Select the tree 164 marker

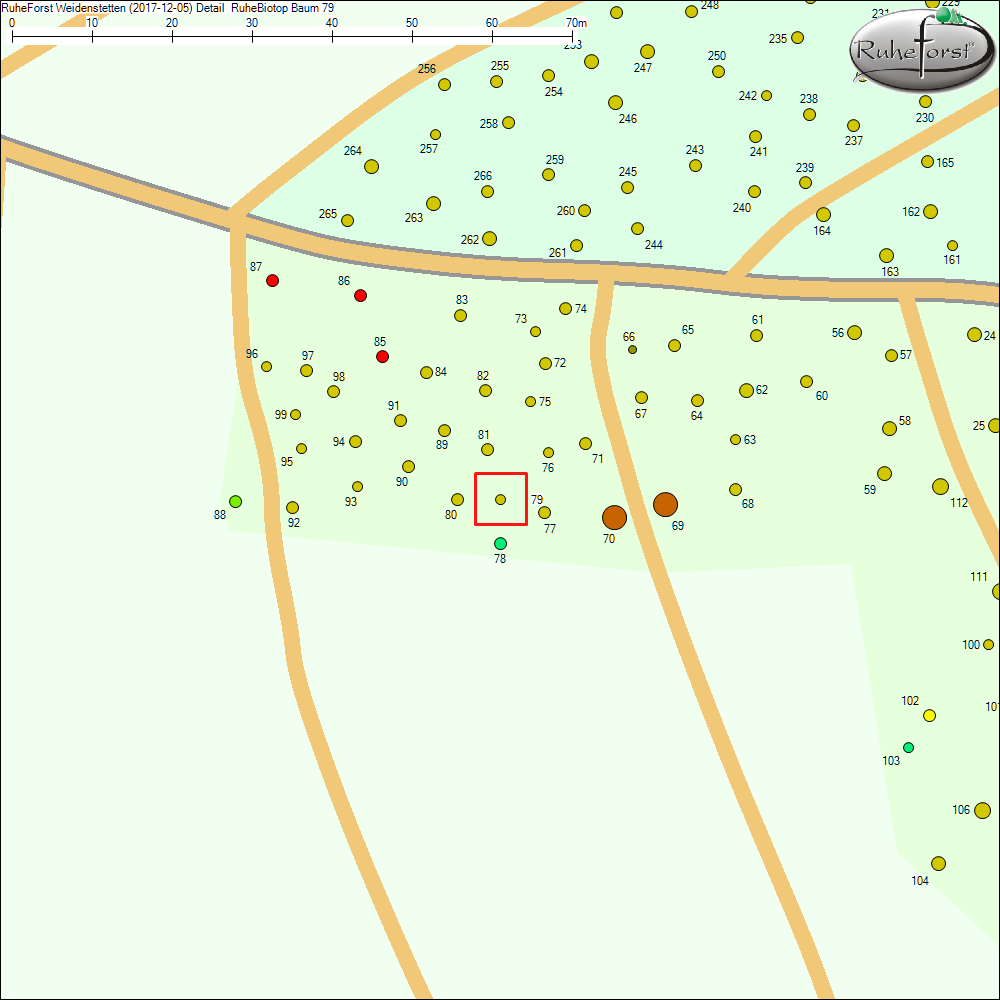pyautogui.click(x=823, y=215)
